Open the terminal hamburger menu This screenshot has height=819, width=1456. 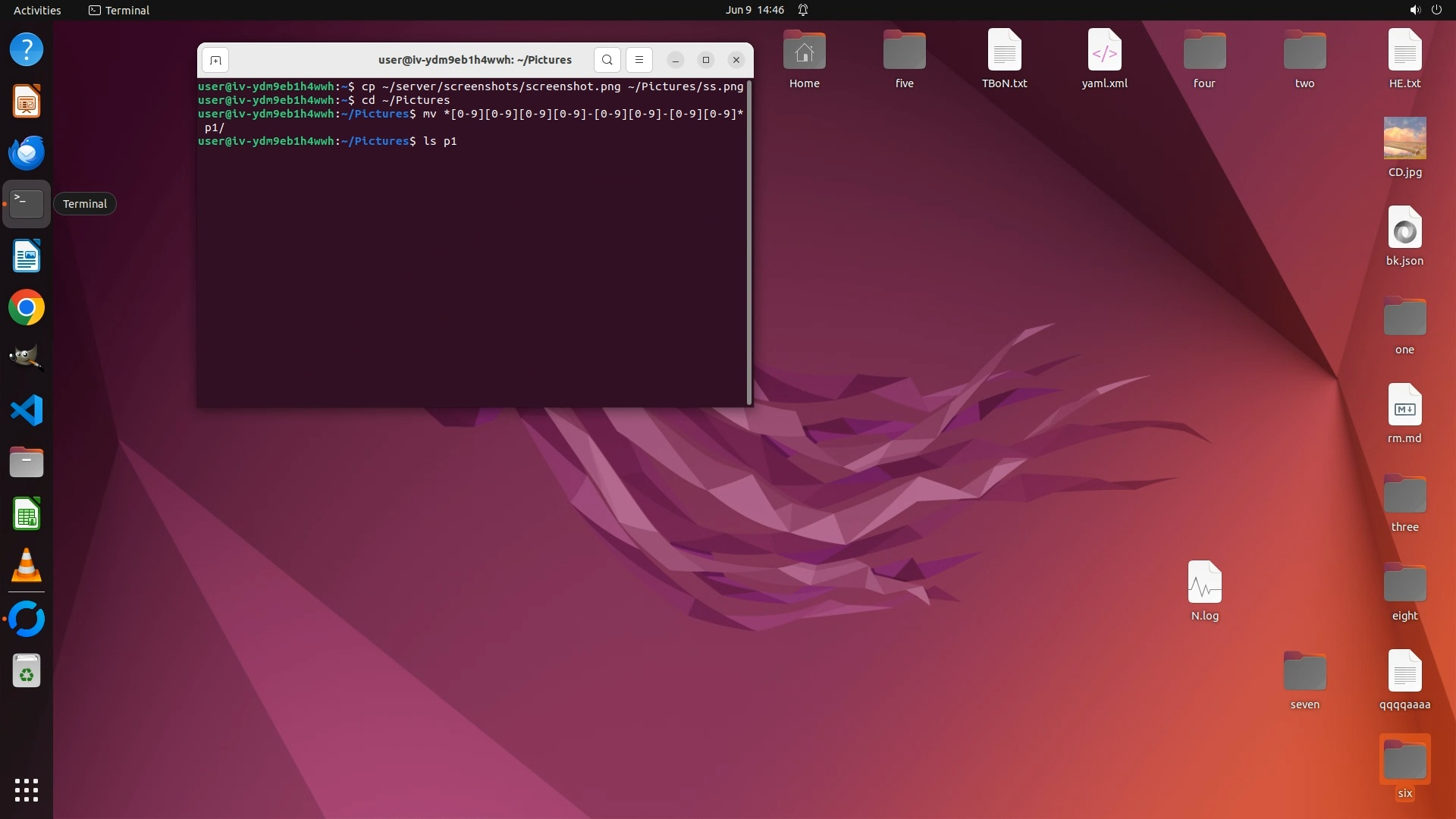pos(639,60)
